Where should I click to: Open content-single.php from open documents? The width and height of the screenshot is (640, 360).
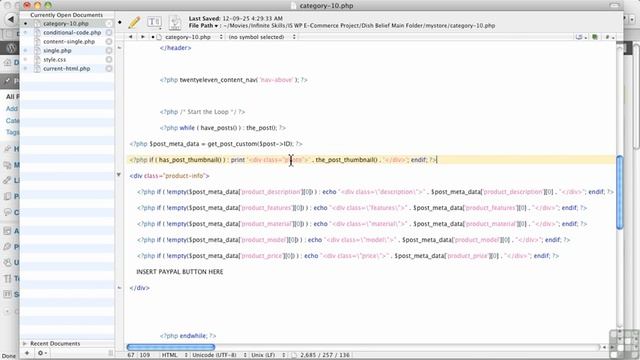(x=69, y=42)
